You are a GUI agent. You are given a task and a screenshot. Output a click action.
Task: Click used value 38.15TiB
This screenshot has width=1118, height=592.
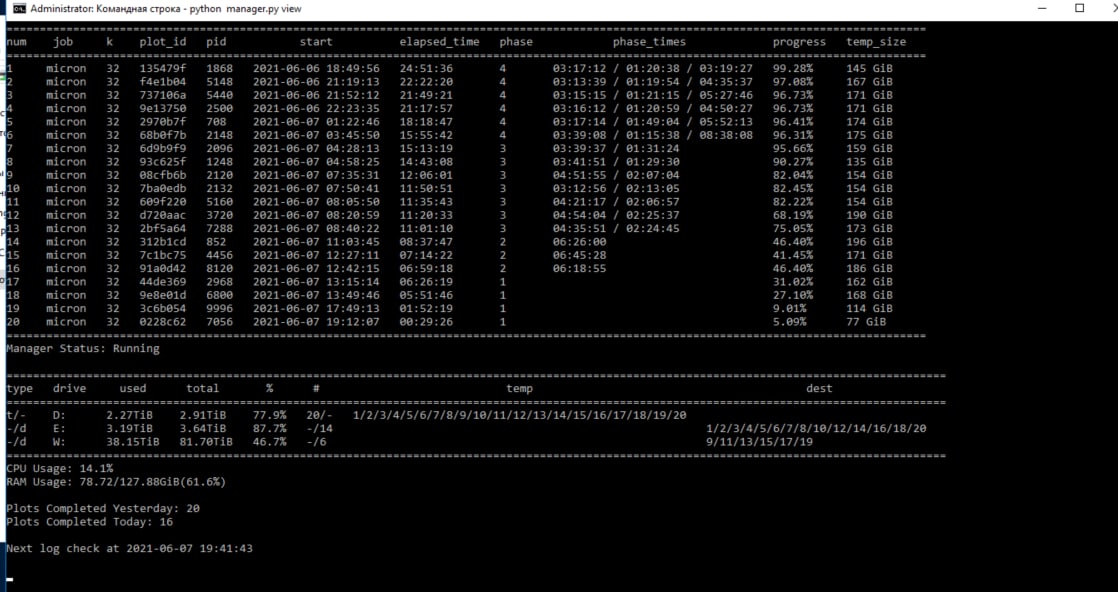[x=133, y=442]
